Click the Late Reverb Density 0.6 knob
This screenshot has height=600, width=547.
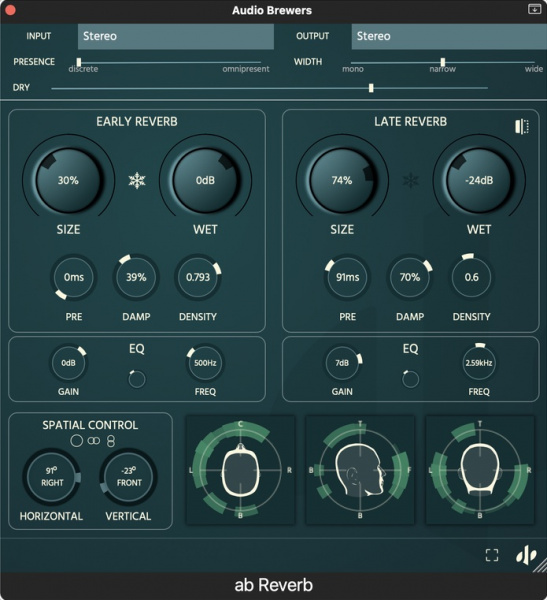click(x=472, y=277)
